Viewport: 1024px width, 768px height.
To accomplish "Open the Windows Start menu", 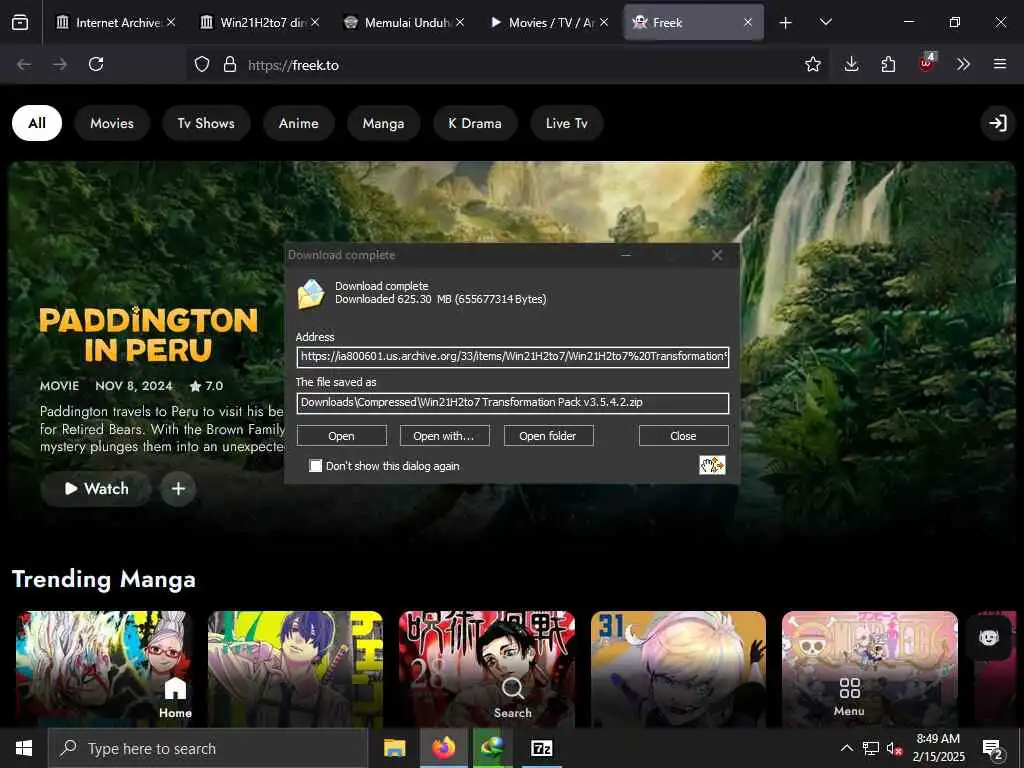I will [x=24, y=748].
